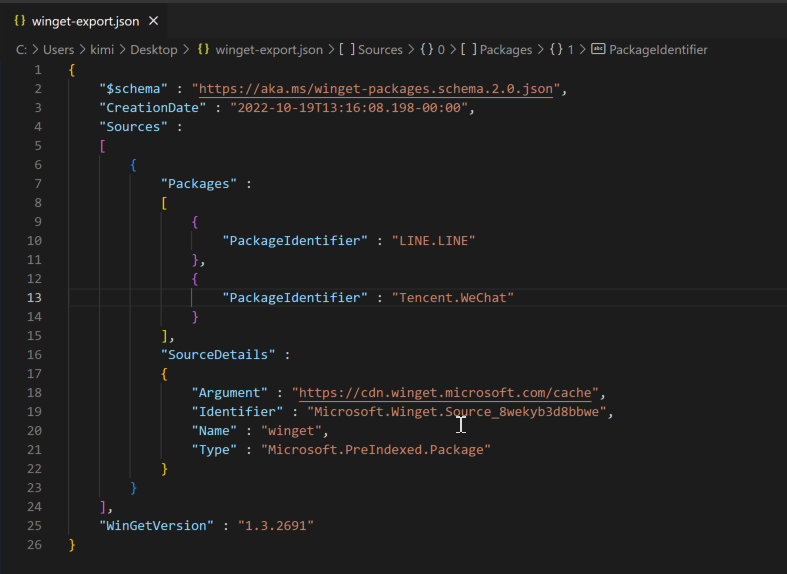Click the creation date value 2022-10-19T13:16:08

point(349,108)
